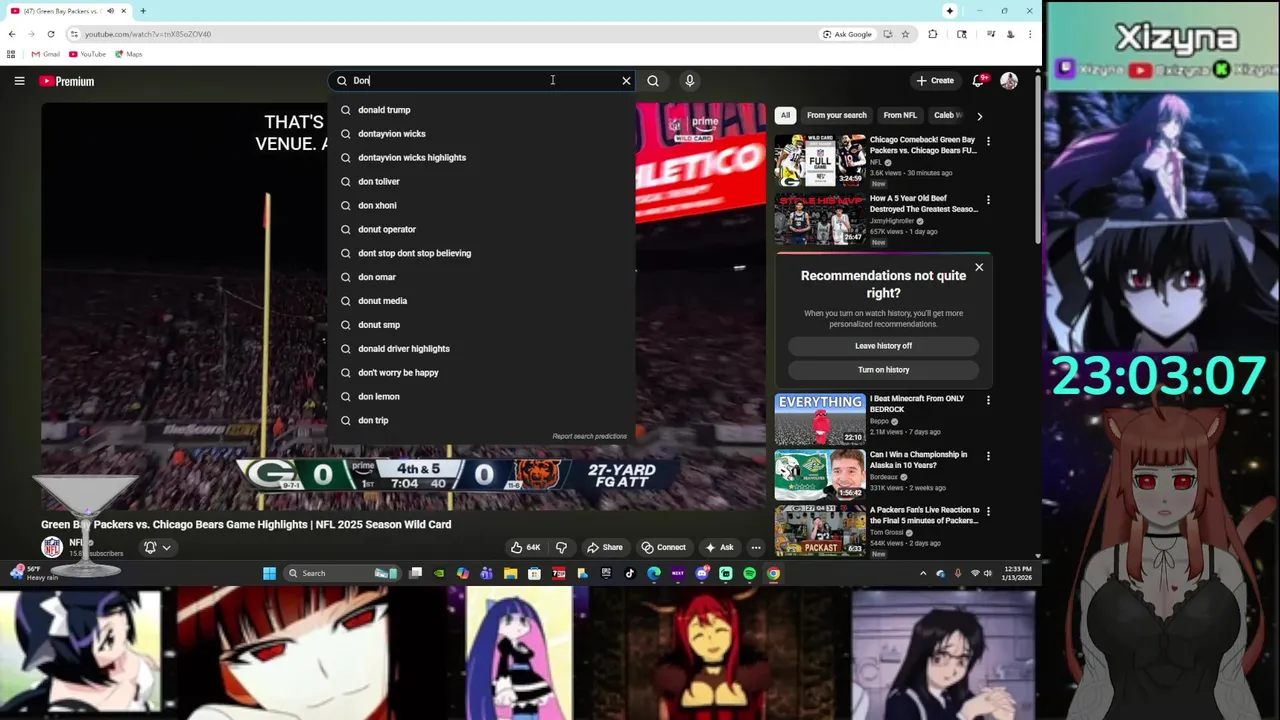The width and height of the screenshot is (1280, 720).
Task: Click Turn on history button
Action: (x=883, y=370)
